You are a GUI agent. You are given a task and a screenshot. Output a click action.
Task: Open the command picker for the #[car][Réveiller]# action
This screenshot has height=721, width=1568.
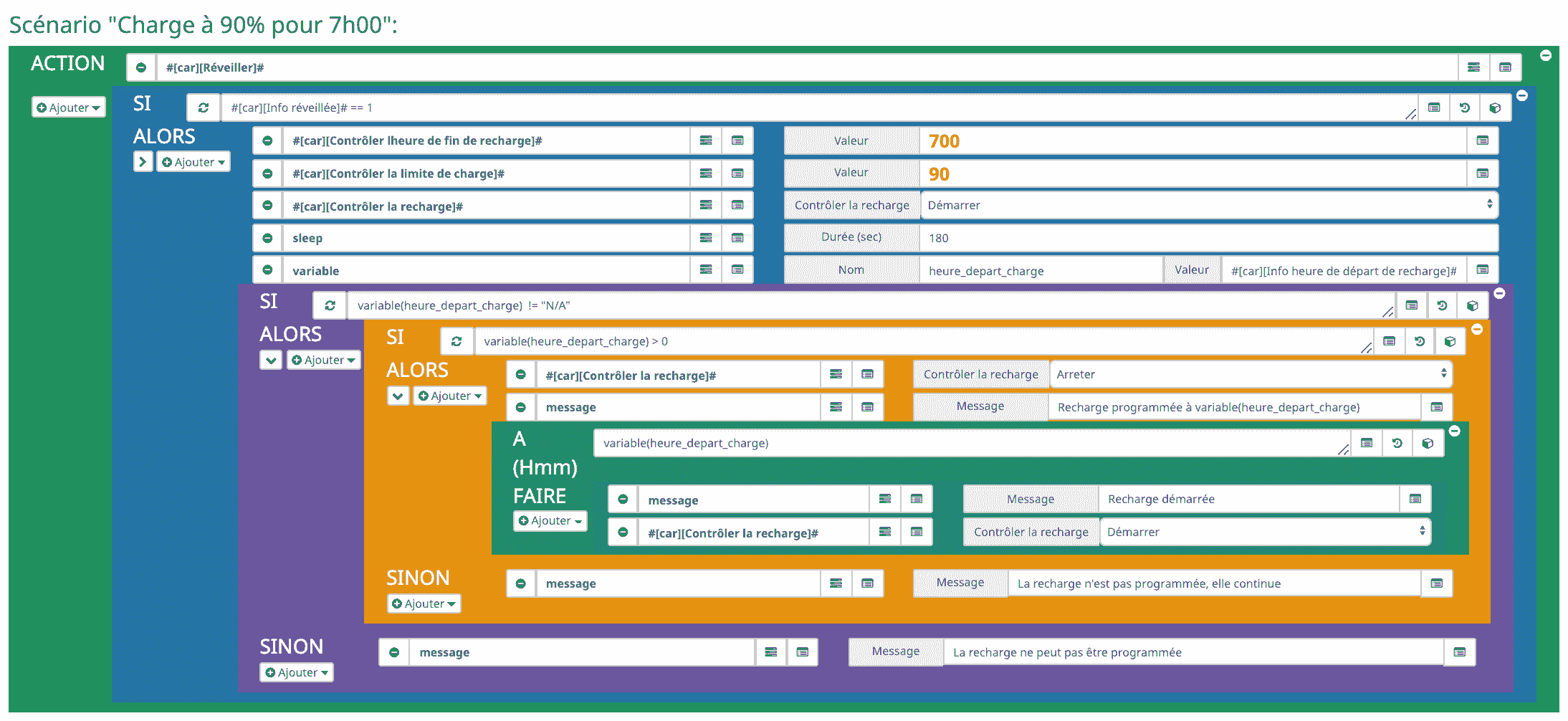coord(1505,67)
